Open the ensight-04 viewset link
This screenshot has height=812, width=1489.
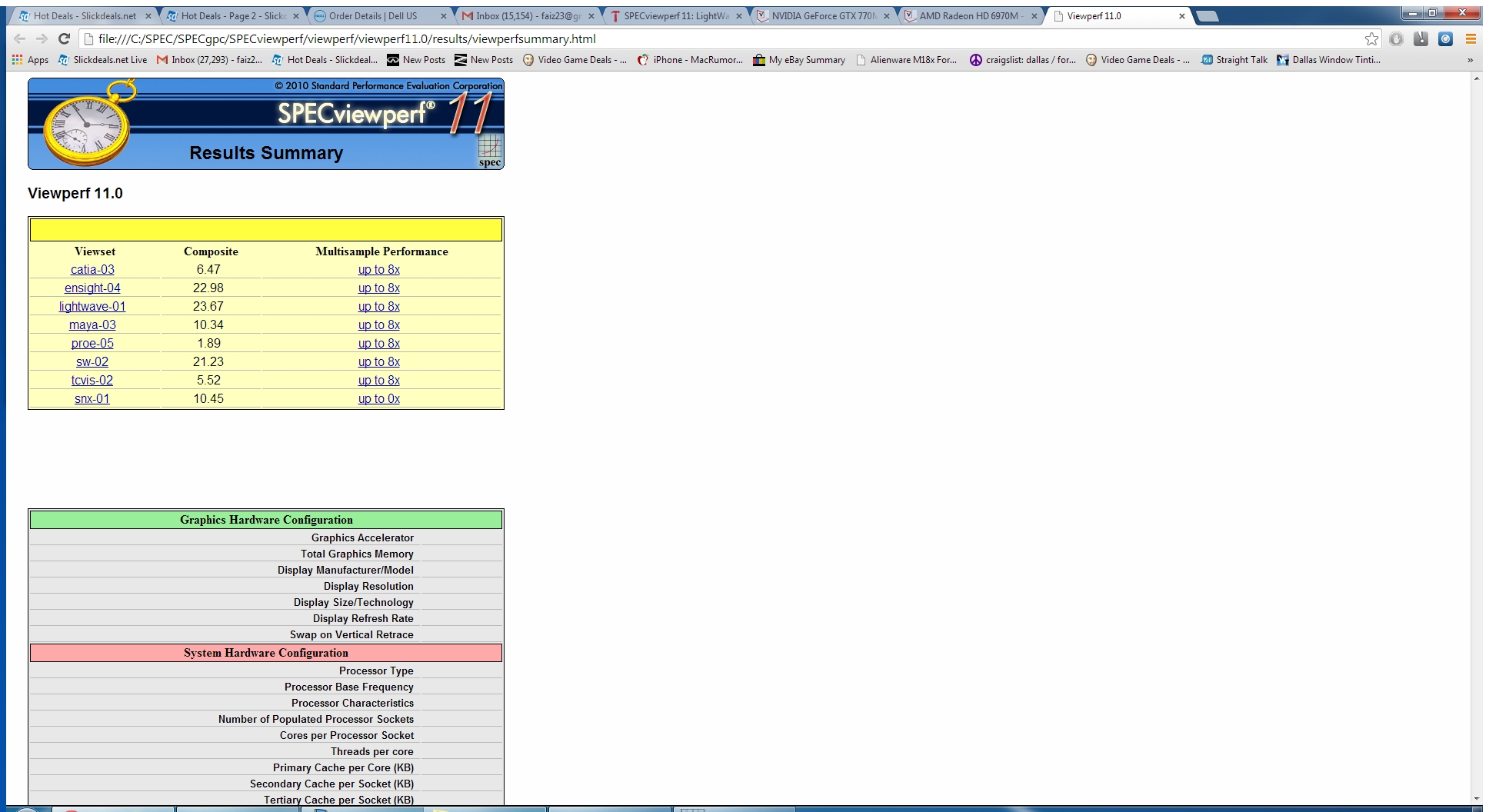(92, 288)
